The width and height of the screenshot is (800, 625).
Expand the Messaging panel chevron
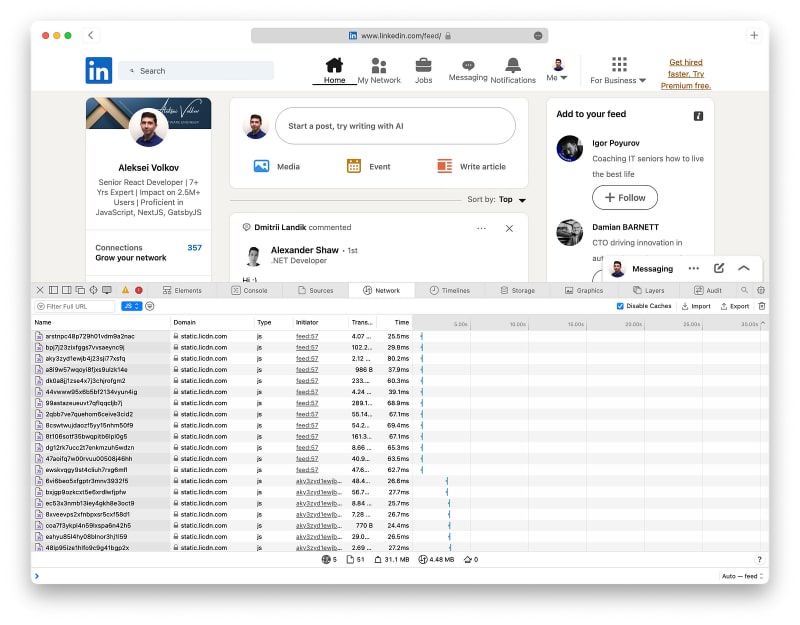tap(744, 268)
